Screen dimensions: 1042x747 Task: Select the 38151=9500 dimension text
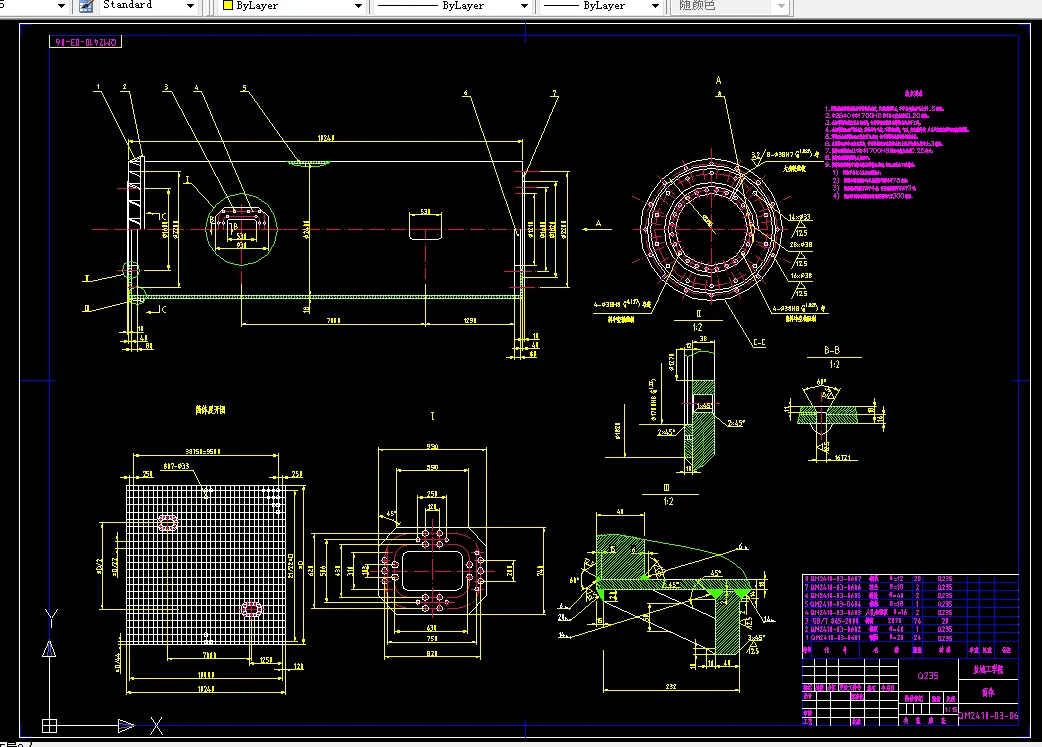[203, 451]
